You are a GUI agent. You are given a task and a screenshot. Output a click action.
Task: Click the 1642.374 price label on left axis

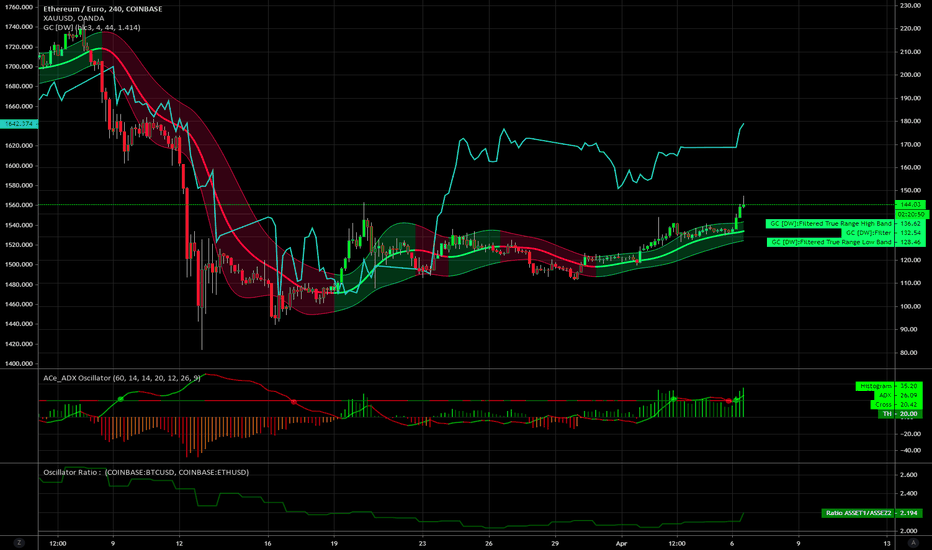coord(19,124)
